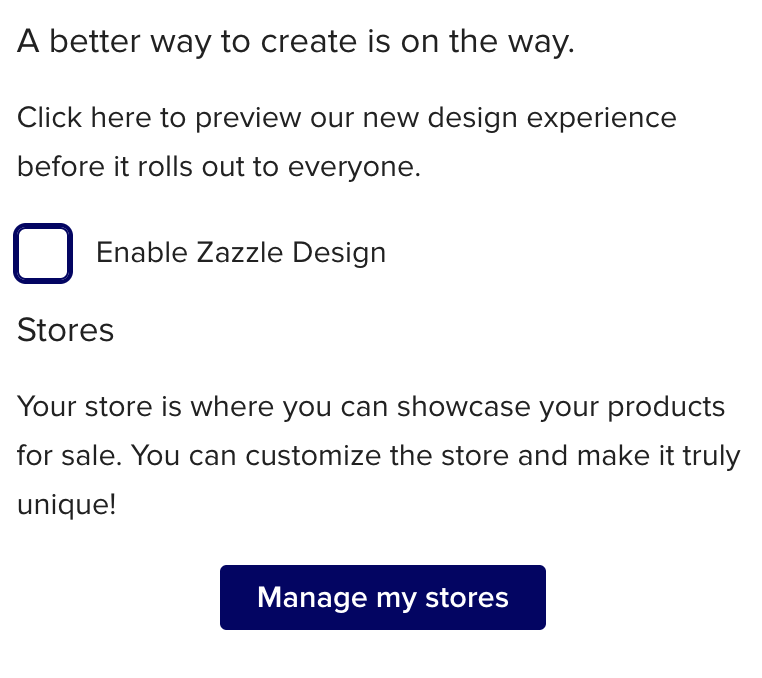762x678 pixels.
Task: Click the word 'truly' in the store description
Action: (x=711, y=457)
